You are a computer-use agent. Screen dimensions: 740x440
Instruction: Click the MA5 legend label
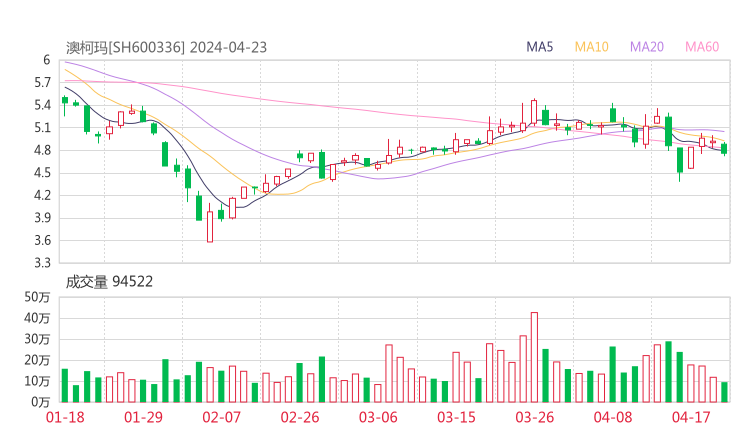pos(539,47)
